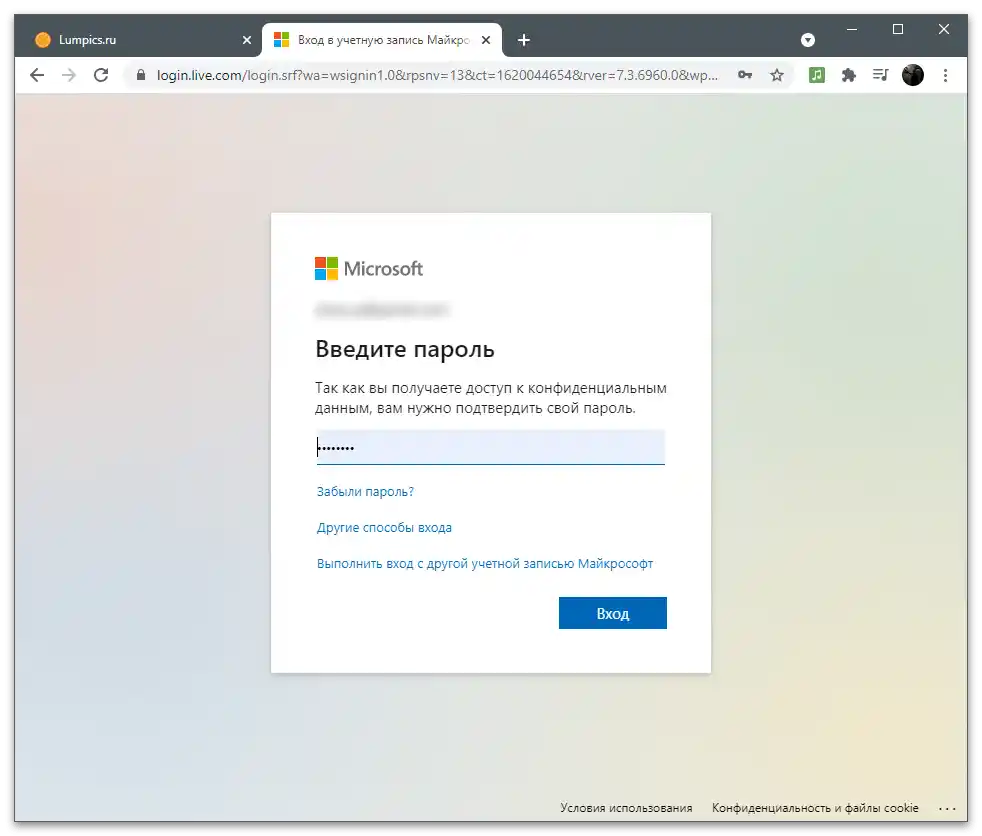Image resolution: width=982 pixels, height=836 pixels.
Task: Click the address bar URL
Action: coord(437,75)
